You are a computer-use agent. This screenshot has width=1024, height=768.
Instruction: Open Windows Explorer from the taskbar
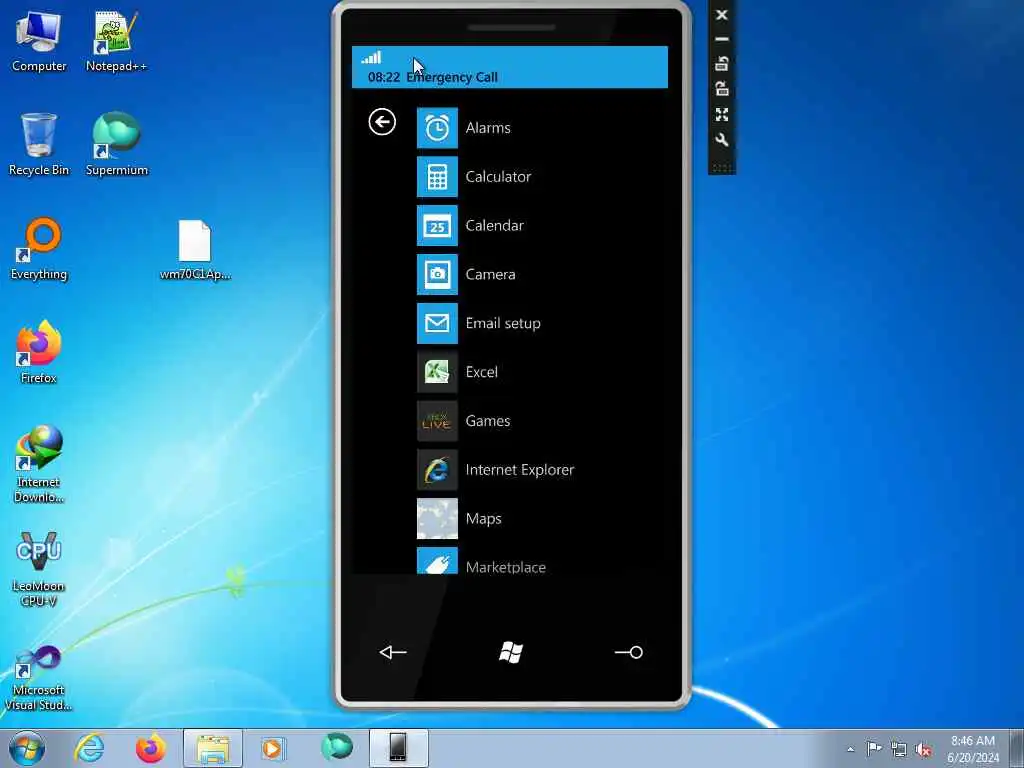(x=213, y=748)
